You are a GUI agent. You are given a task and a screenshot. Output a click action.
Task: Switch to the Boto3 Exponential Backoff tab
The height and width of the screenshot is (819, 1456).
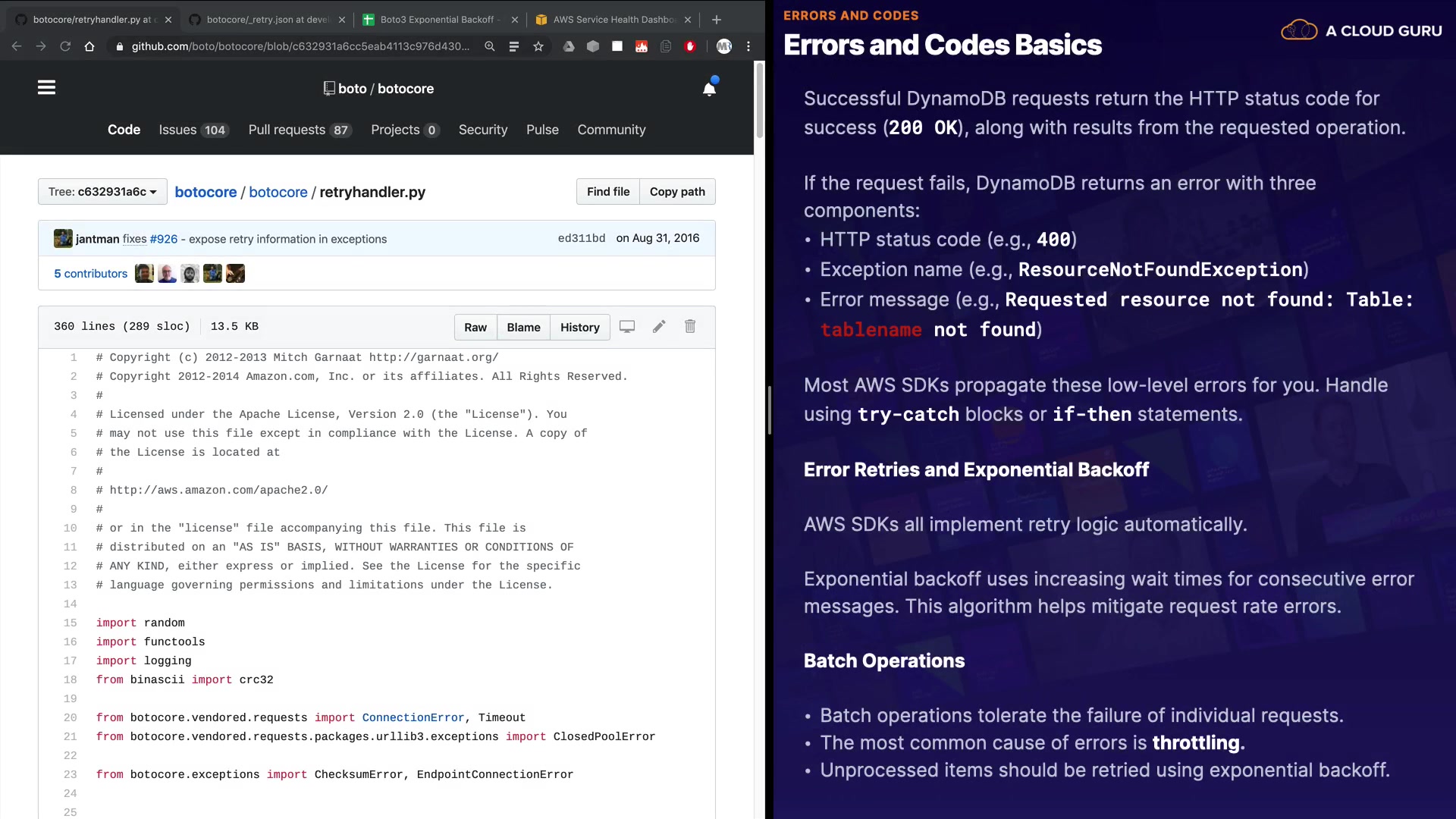click(x=437, y=20)
